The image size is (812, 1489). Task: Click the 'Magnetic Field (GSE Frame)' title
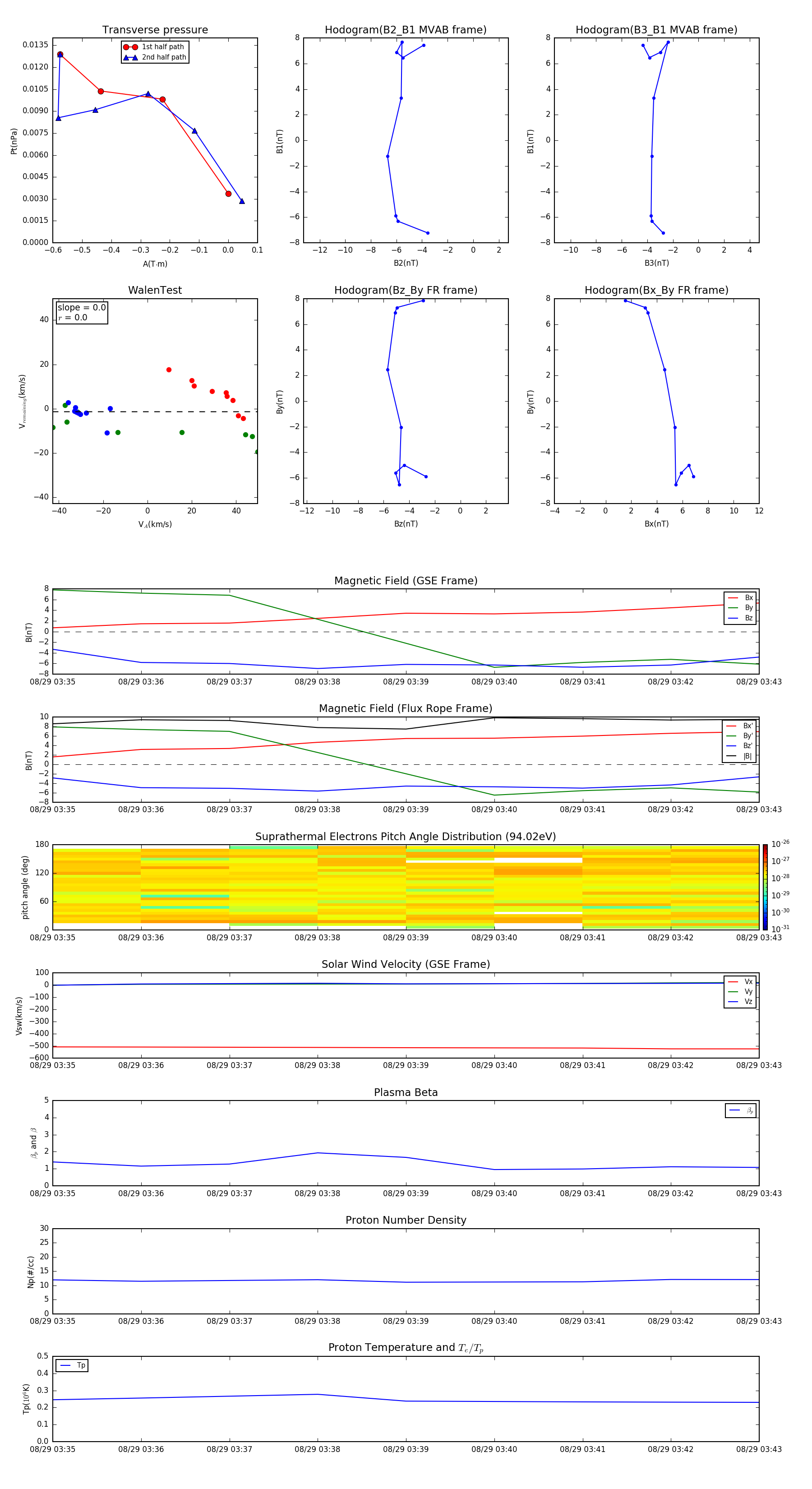406,581
